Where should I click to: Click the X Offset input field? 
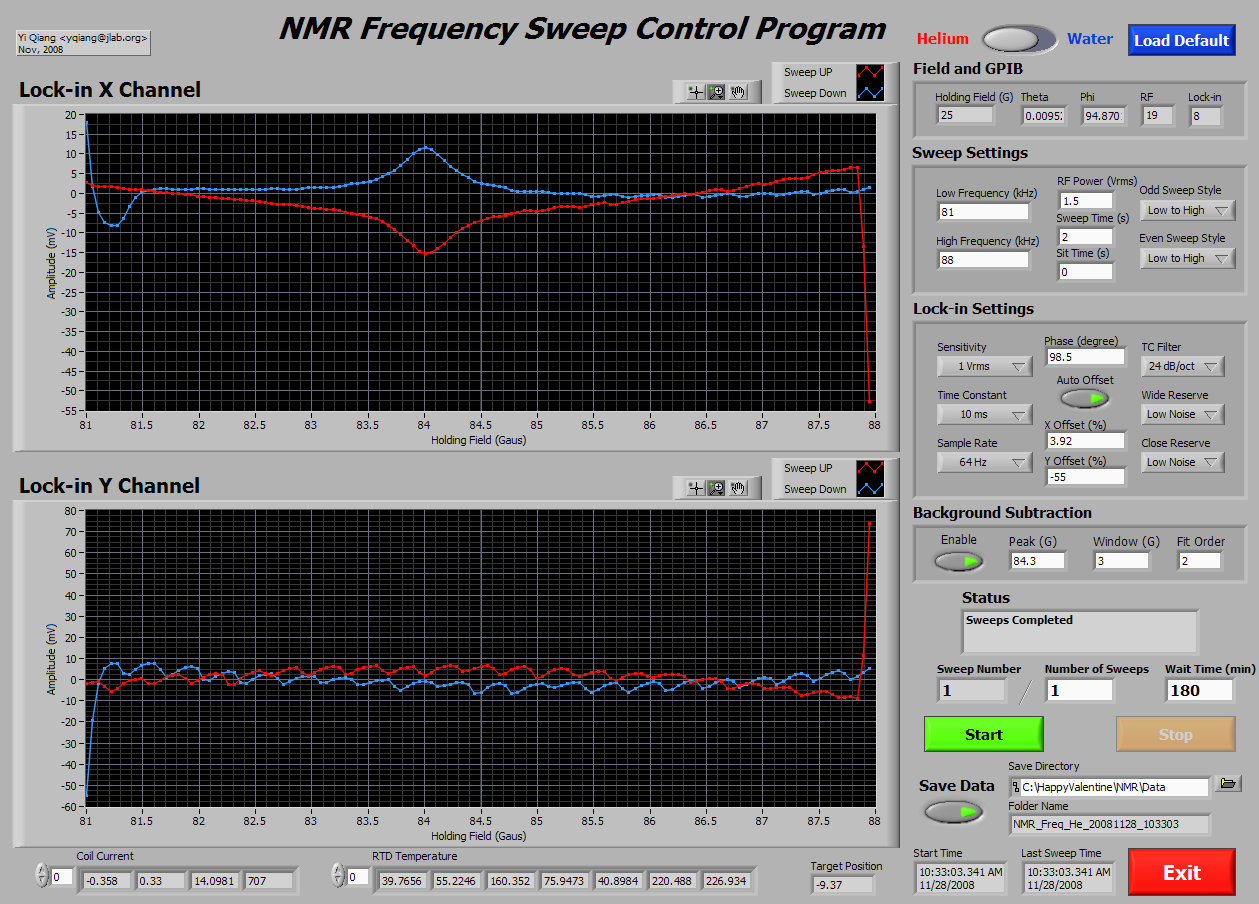pyautogui.click(x=1085, y=440)
